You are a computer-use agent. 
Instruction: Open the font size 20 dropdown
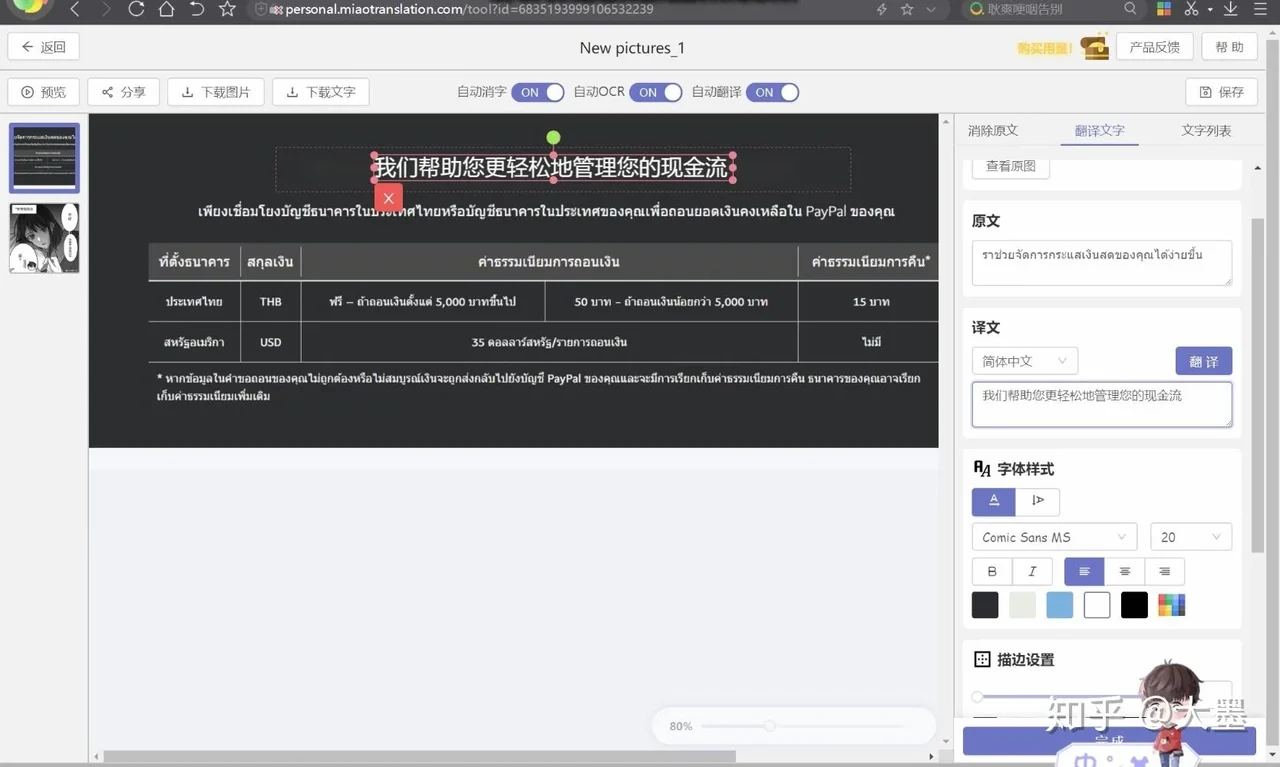tap(1191, 537)
